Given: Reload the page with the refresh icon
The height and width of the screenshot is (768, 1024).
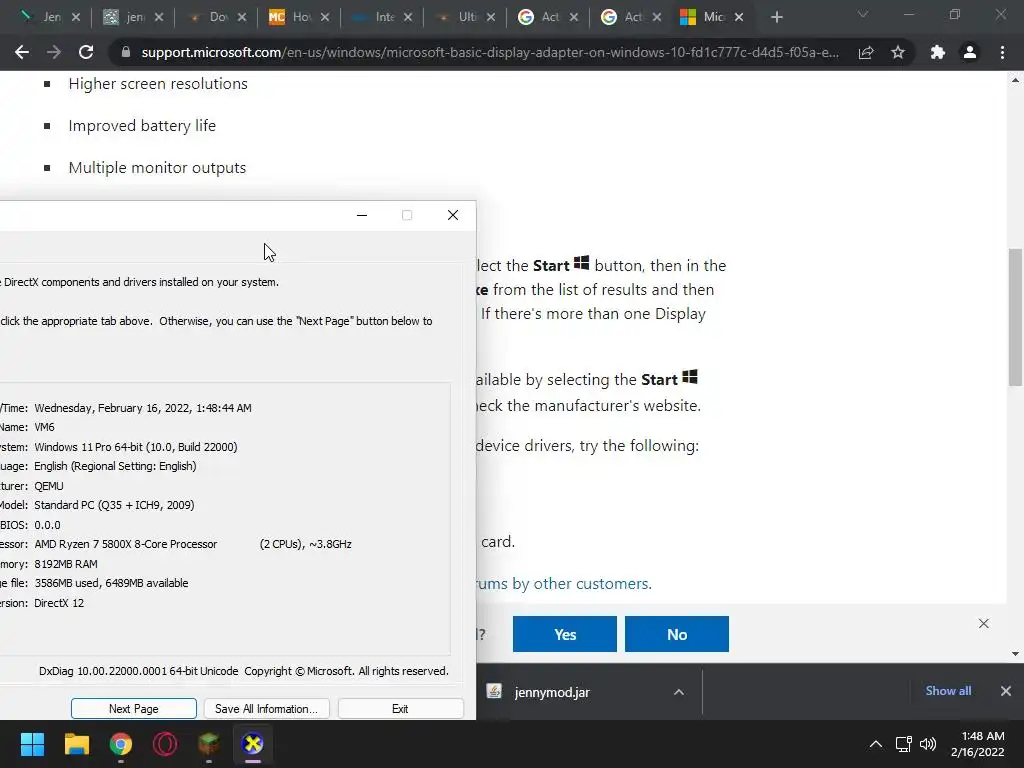Looking at the screenshot, I should click(86, 52).
